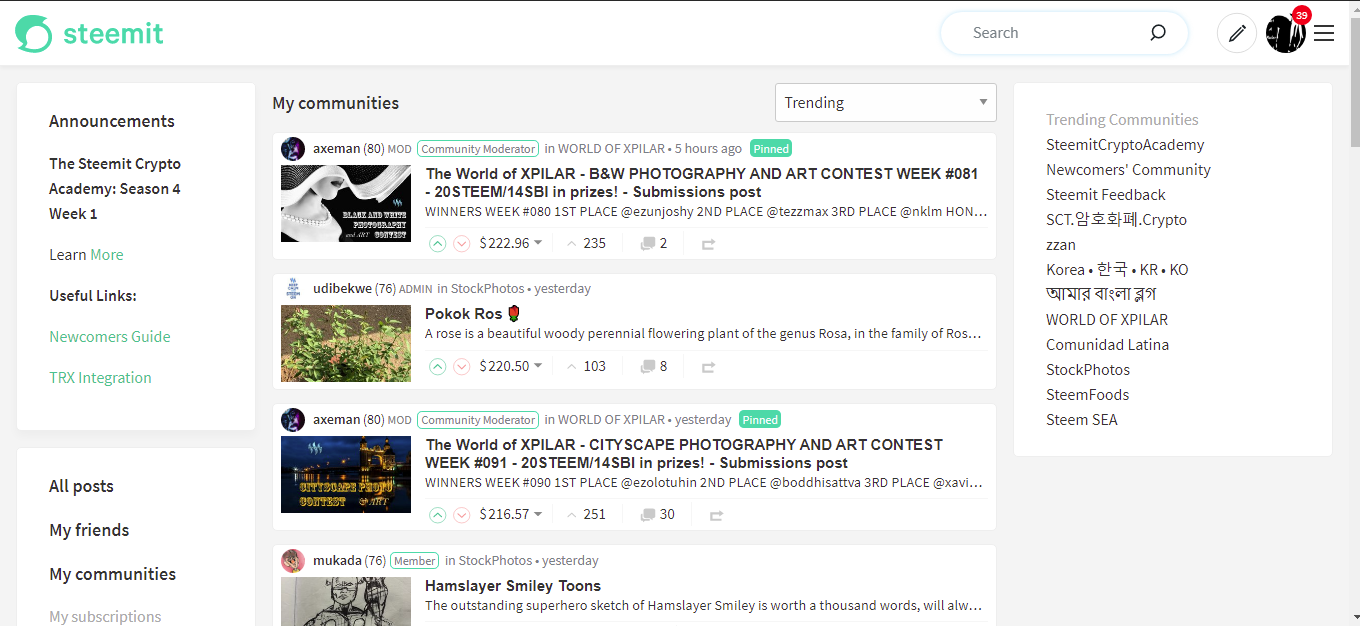Resteem the Cityscape Photography contest post
The height and width of the screenshot is (626, 1360).
pos(716,515)
